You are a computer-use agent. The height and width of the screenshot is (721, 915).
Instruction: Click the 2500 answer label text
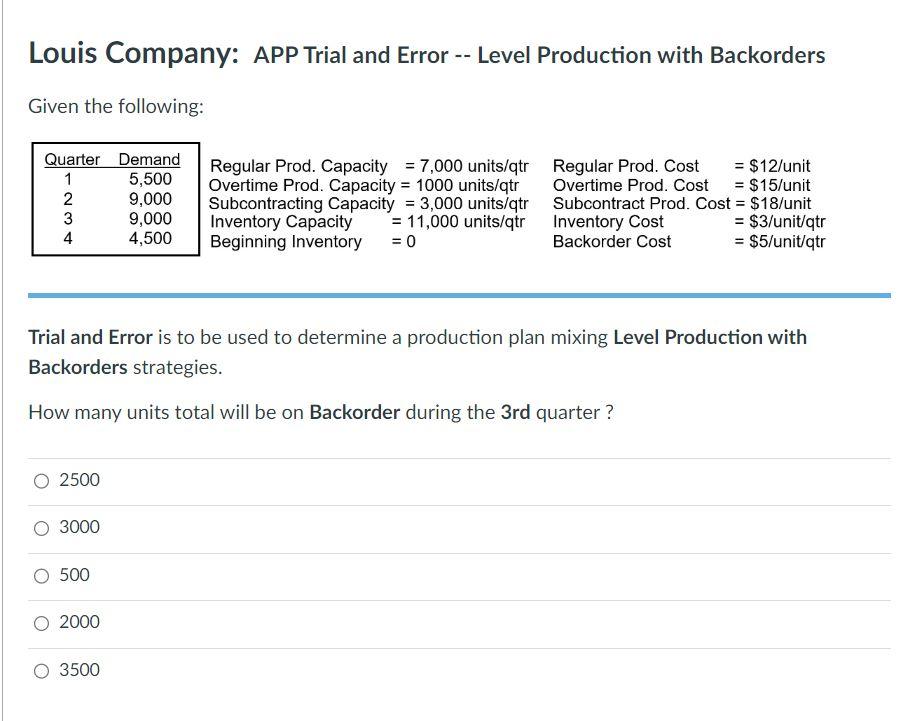click(x=79, y=480)
